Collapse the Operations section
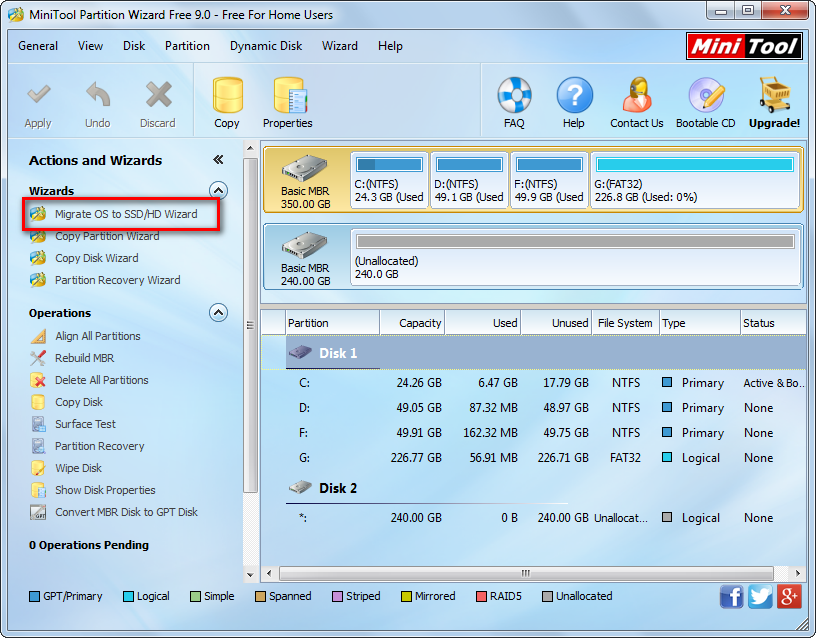Viewport: 816px width, 638px height. [x=219, y=313]
